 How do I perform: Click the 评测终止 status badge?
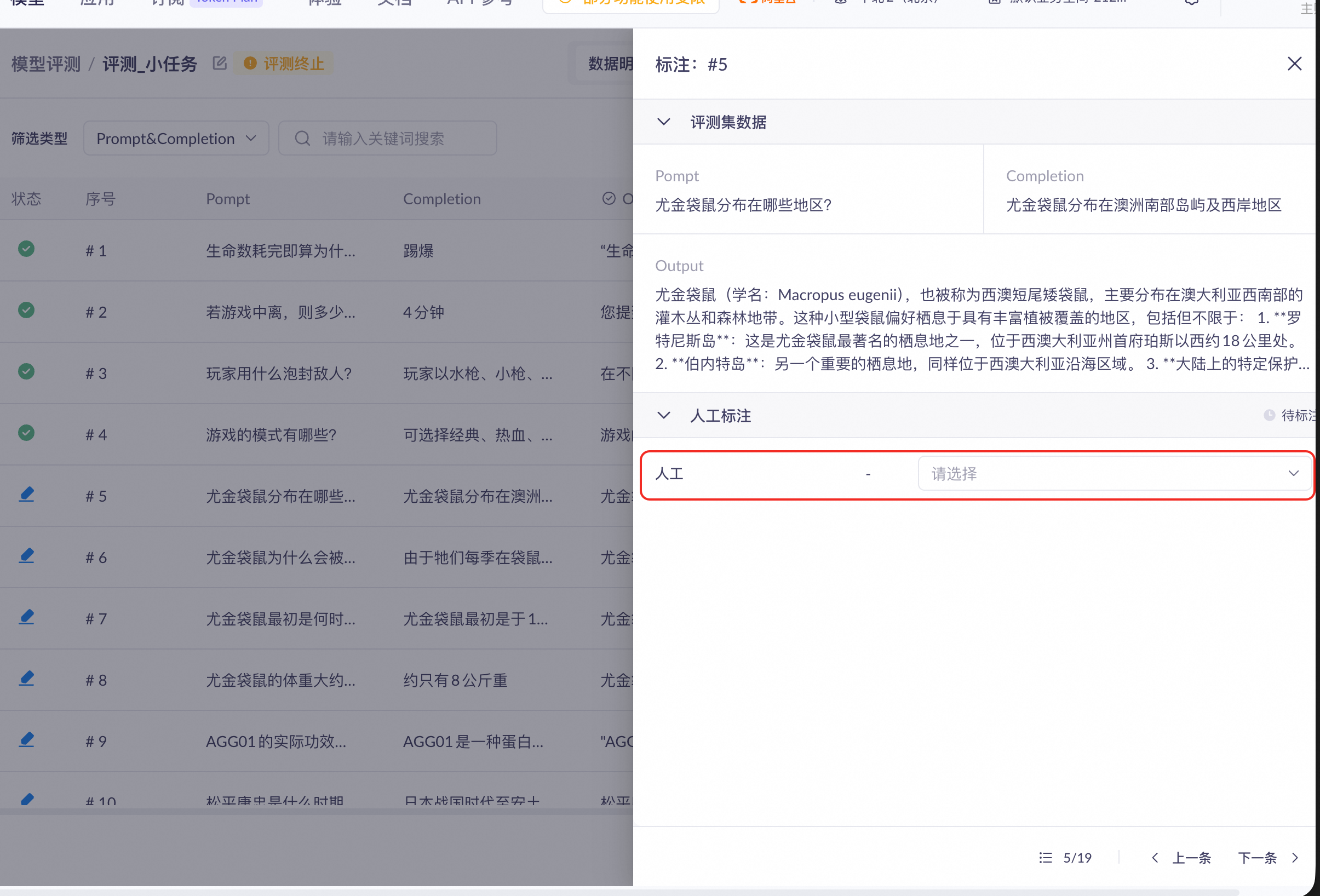284,63
